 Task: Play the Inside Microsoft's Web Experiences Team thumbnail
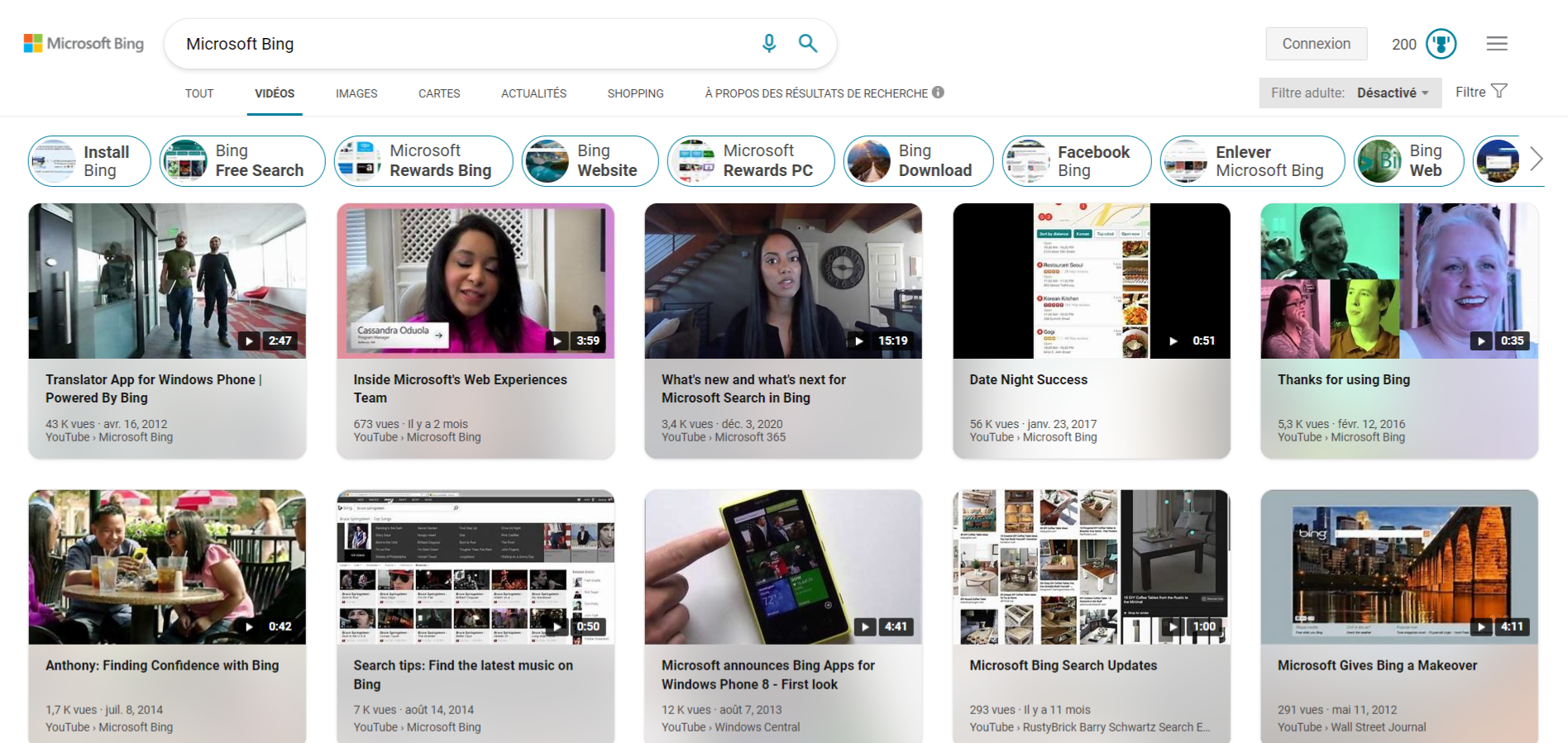(476, 281)
